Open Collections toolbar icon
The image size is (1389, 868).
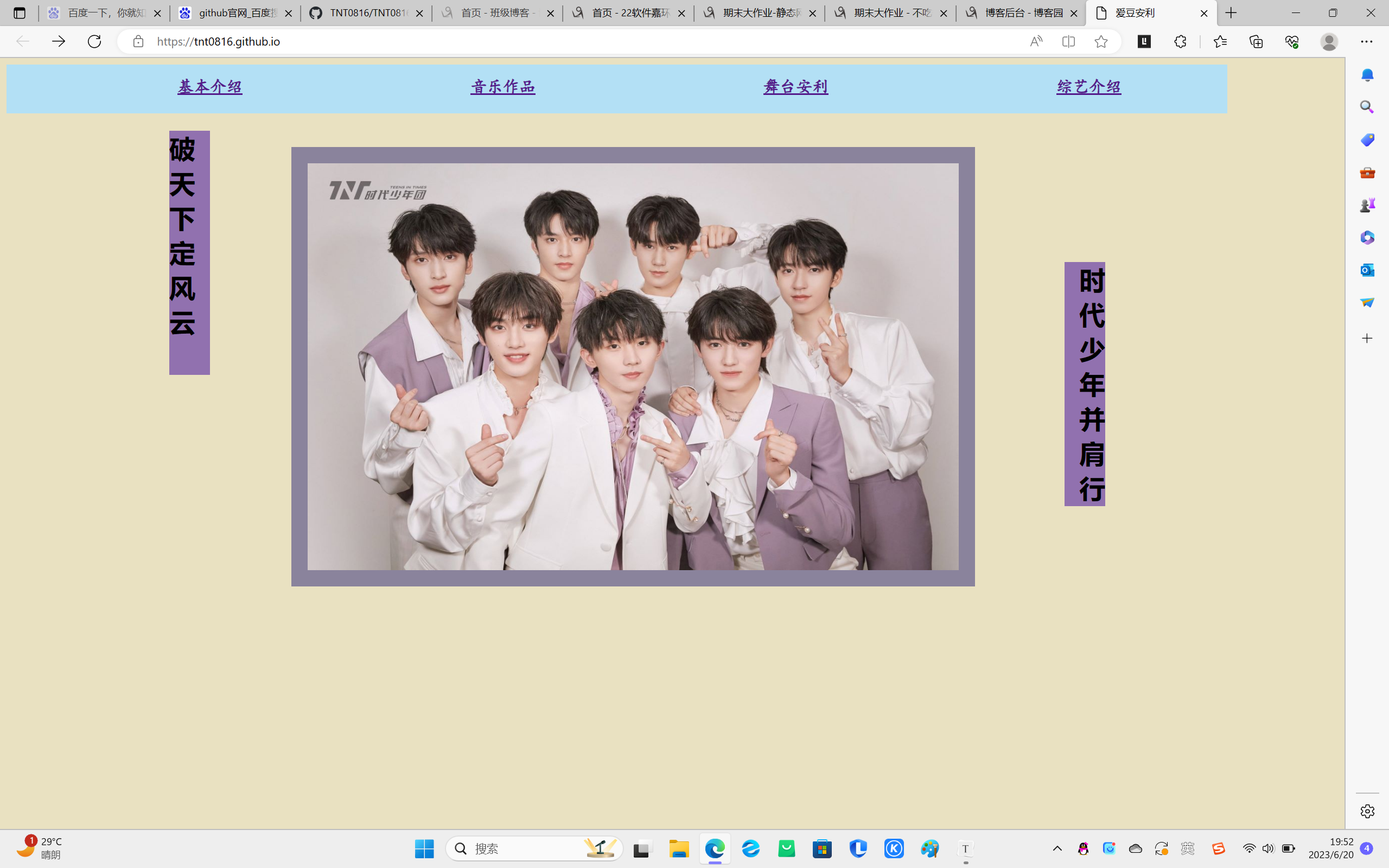click(x=1256, y=41)
